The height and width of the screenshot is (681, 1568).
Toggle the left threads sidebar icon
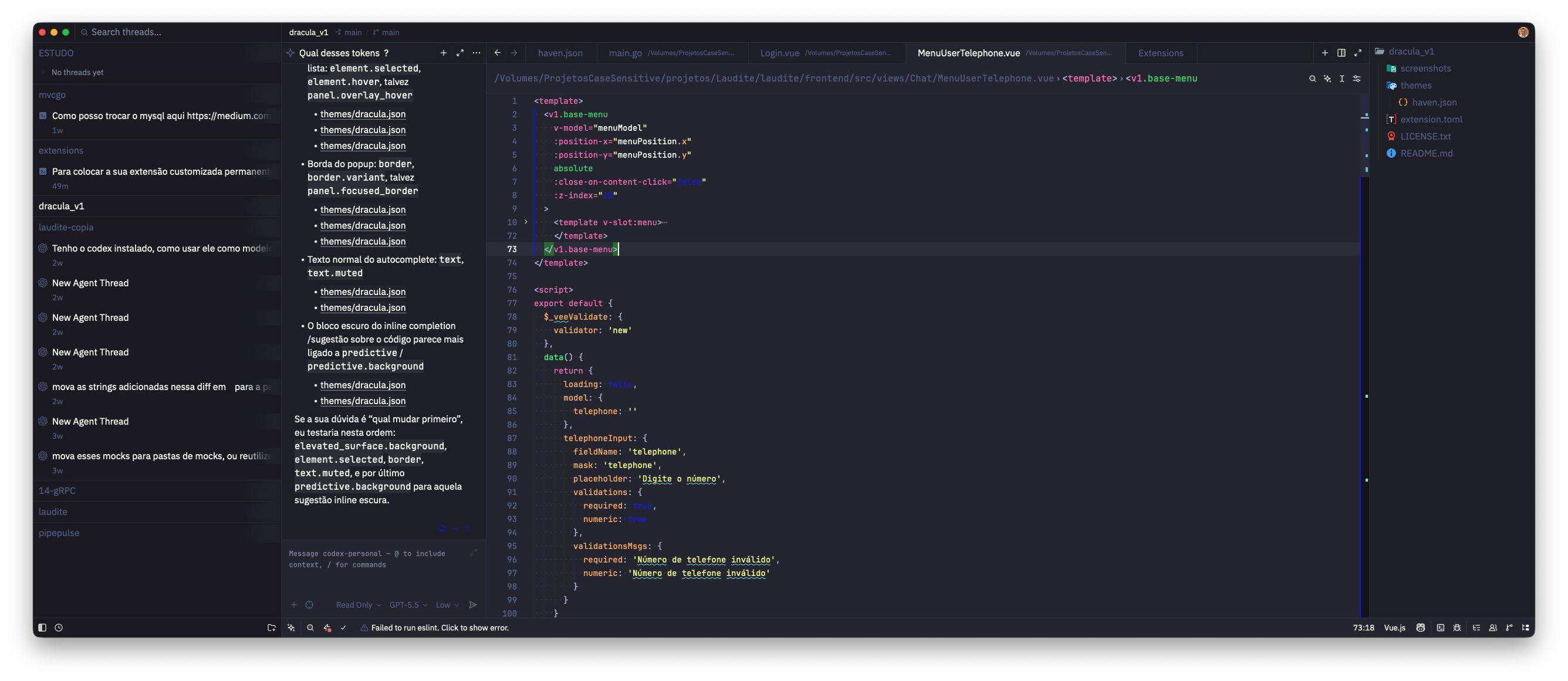pos(42,628)
